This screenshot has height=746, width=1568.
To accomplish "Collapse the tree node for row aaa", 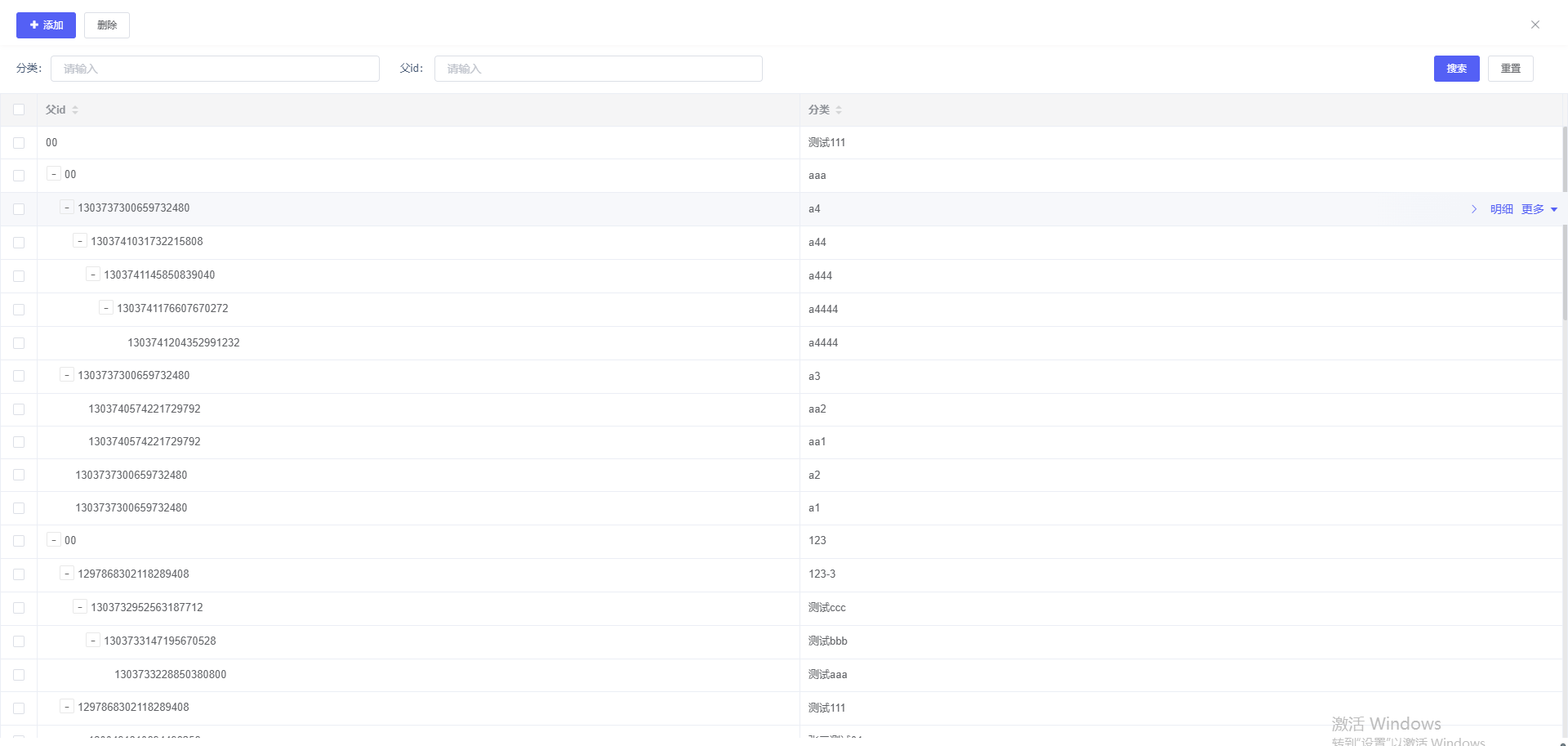I will pyautogui.click(x=54, y=174).
